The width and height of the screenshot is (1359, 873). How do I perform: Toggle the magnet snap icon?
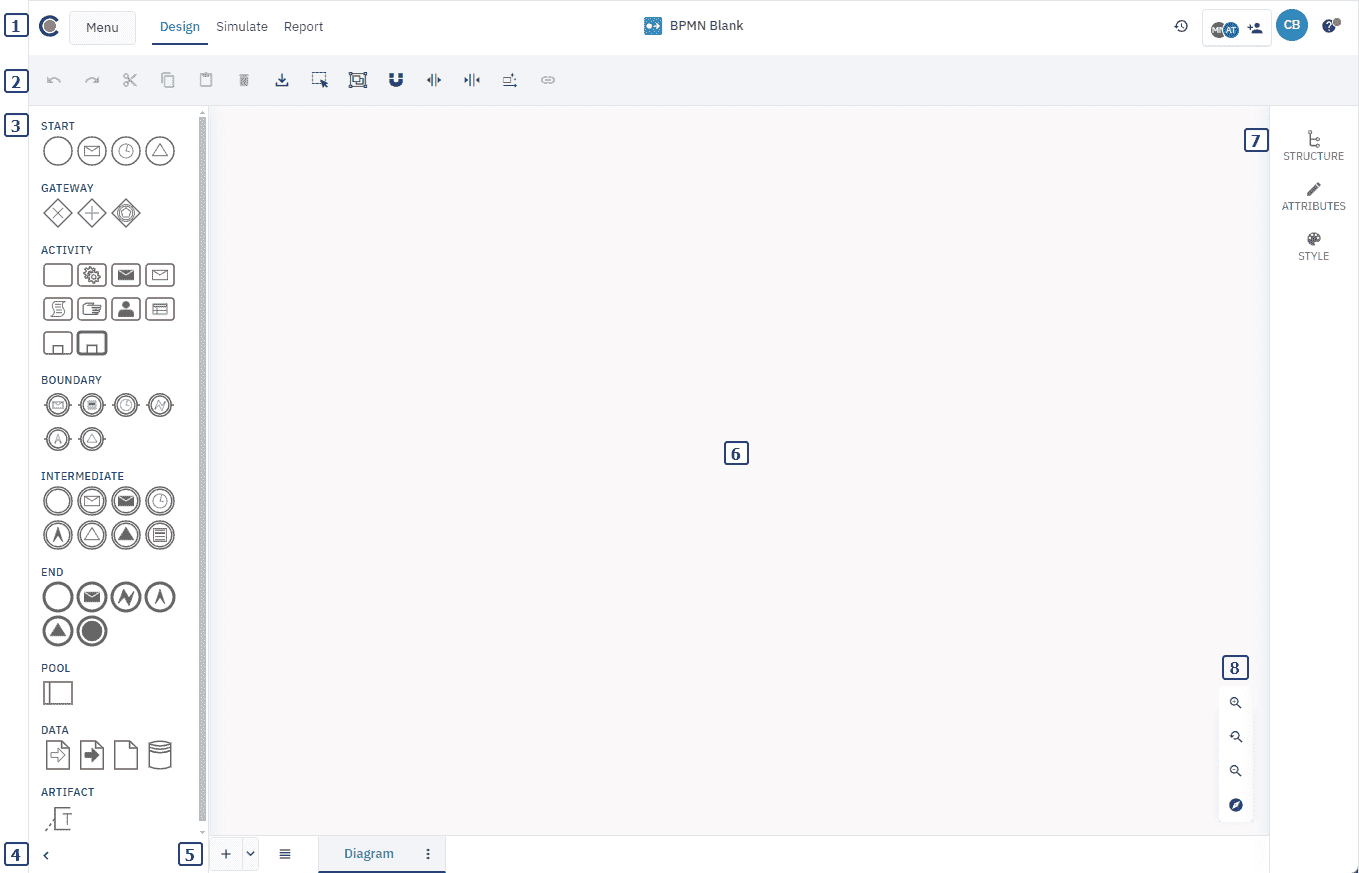pyautogui.click(x=396, y=80)
